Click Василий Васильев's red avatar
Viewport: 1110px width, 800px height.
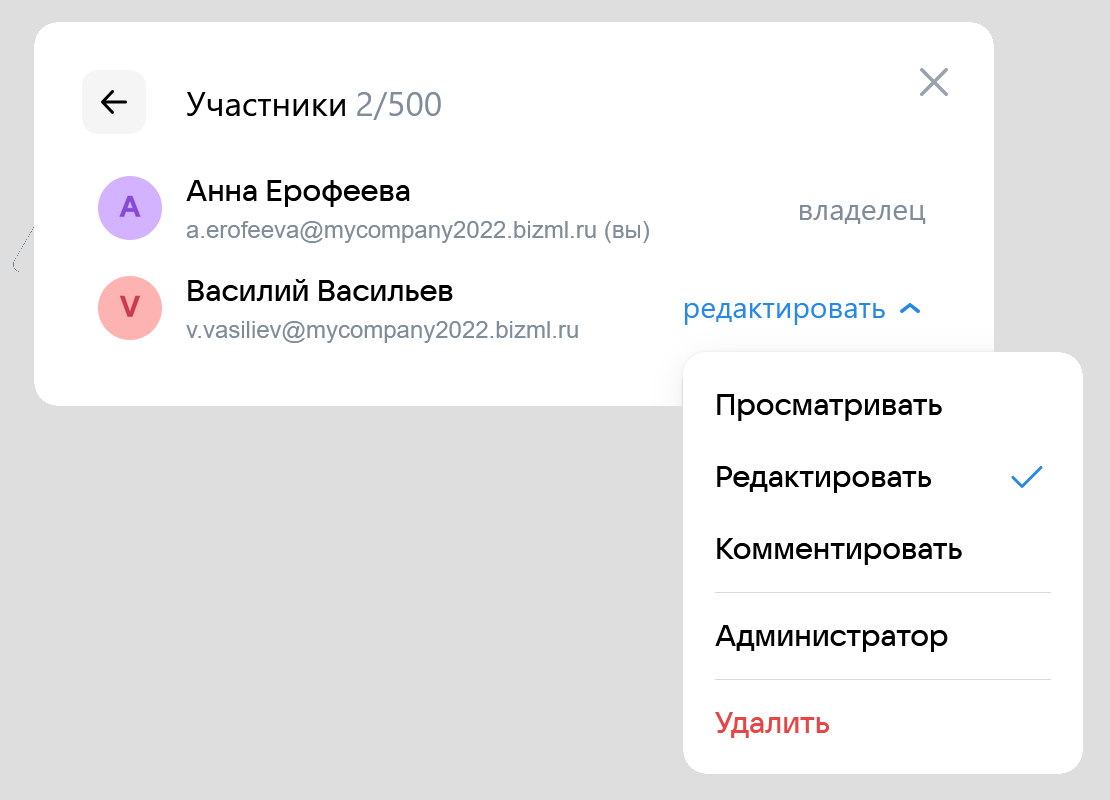click(130, 308)
